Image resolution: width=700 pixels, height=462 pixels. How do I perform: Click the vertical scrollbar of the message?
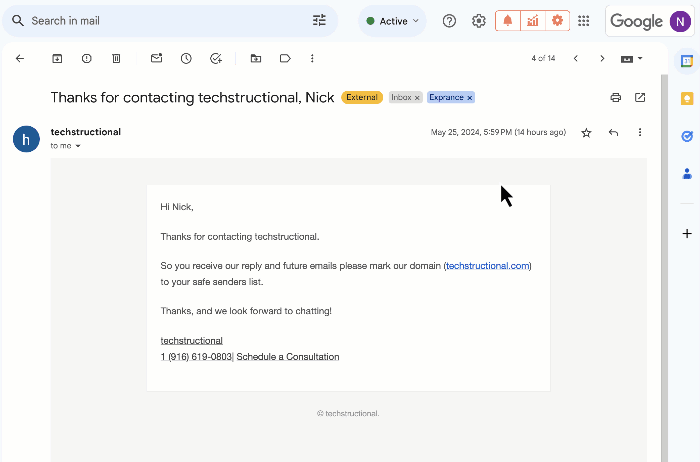point(664,268)
